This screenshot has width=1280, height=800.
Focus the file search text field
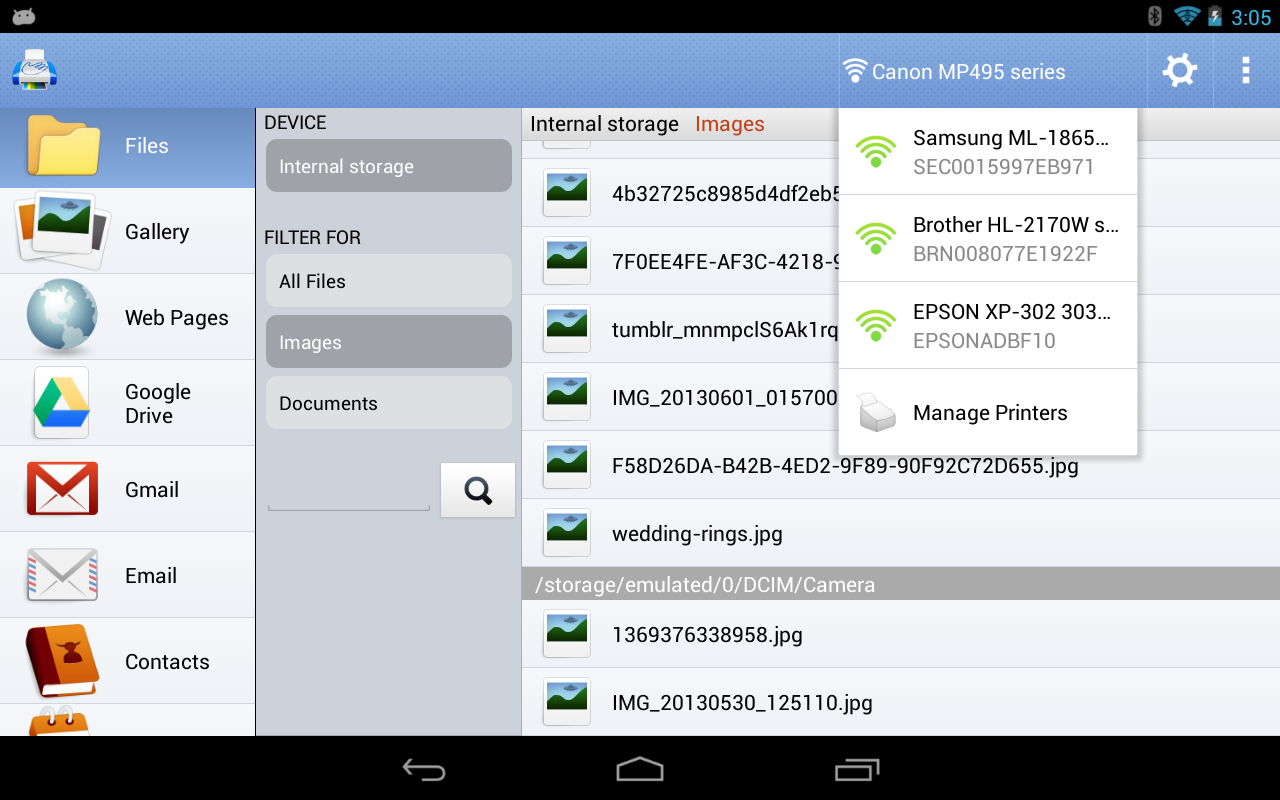(349, 493)
